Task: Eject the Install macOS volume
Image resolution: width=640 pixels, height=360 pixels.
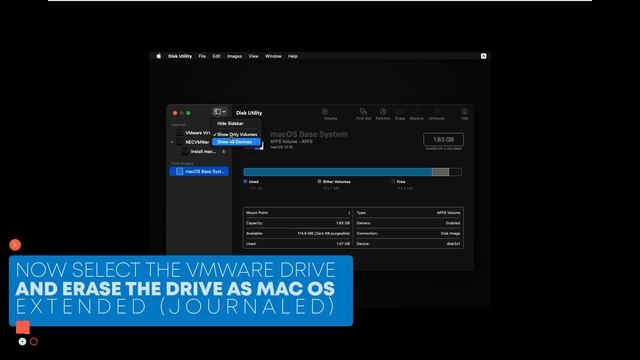Action: [x=223, y=151]
